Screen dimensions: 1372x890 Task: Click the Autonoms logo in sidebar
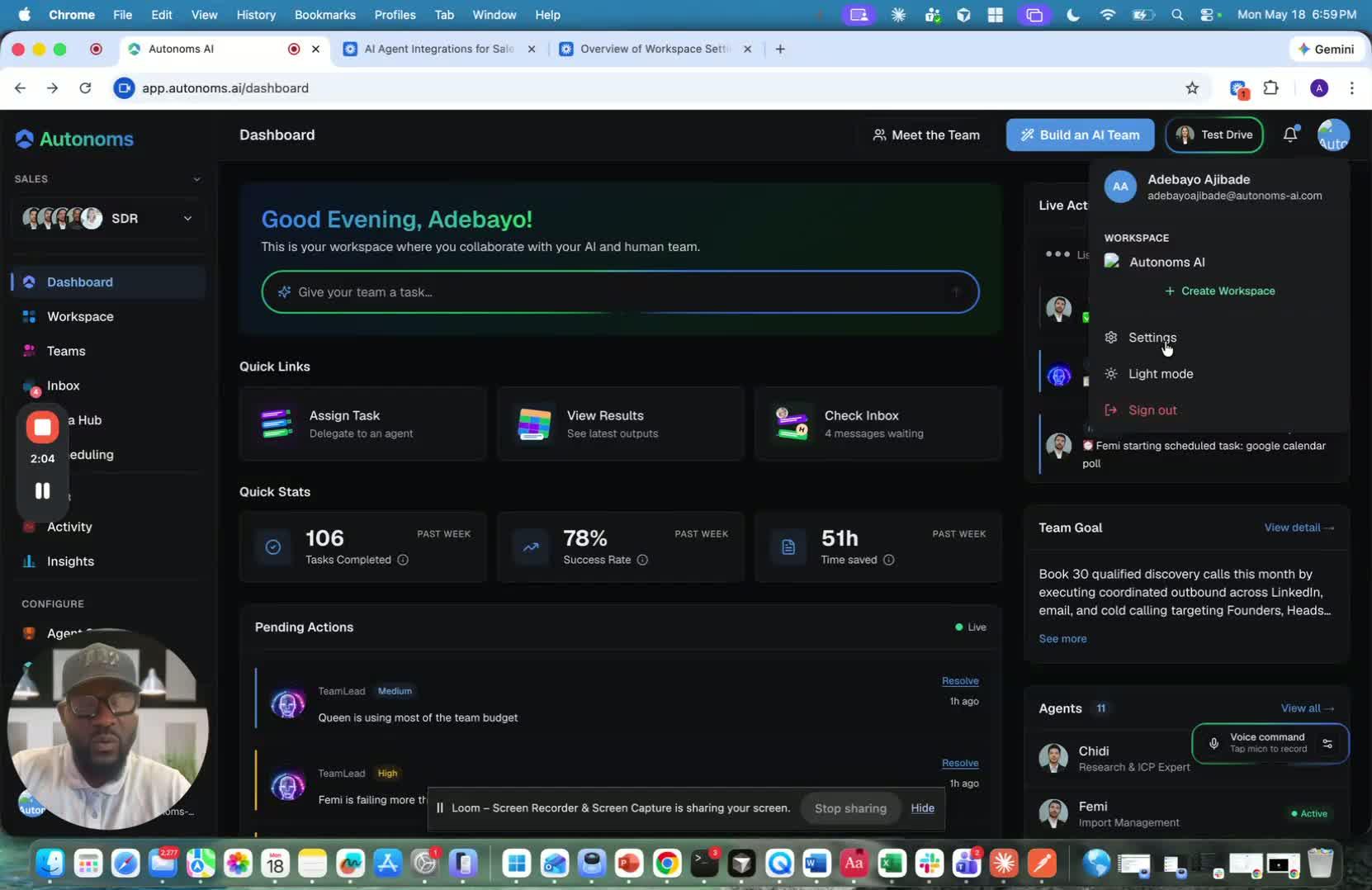click(74, 139)
